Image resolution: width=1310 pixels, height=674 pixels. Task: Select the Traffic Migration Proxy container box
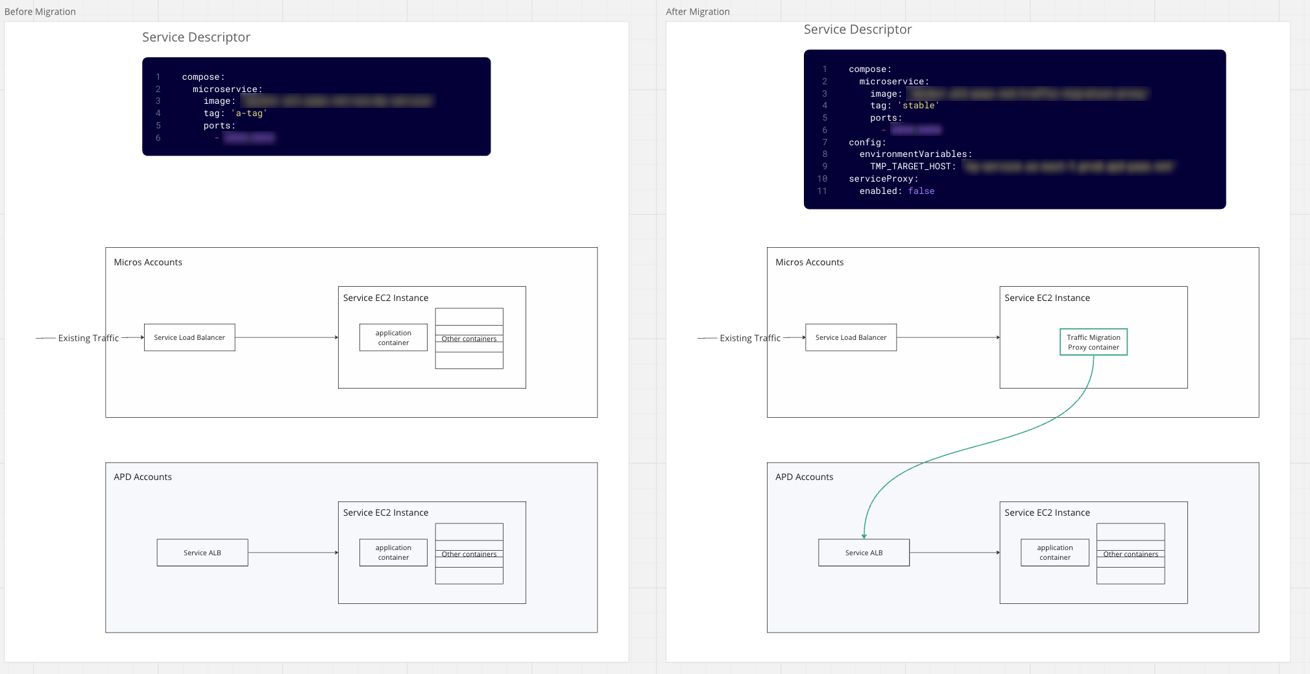tap(1093, 342)
